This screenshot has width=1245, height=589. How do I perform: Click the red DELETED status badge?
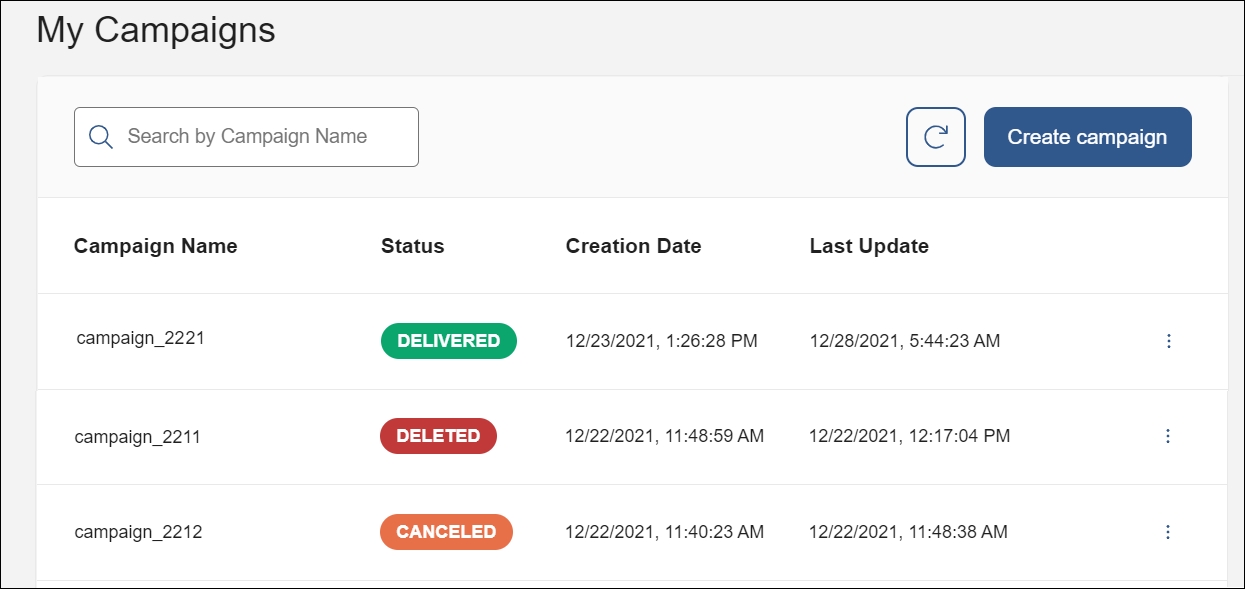click(438, 436)
